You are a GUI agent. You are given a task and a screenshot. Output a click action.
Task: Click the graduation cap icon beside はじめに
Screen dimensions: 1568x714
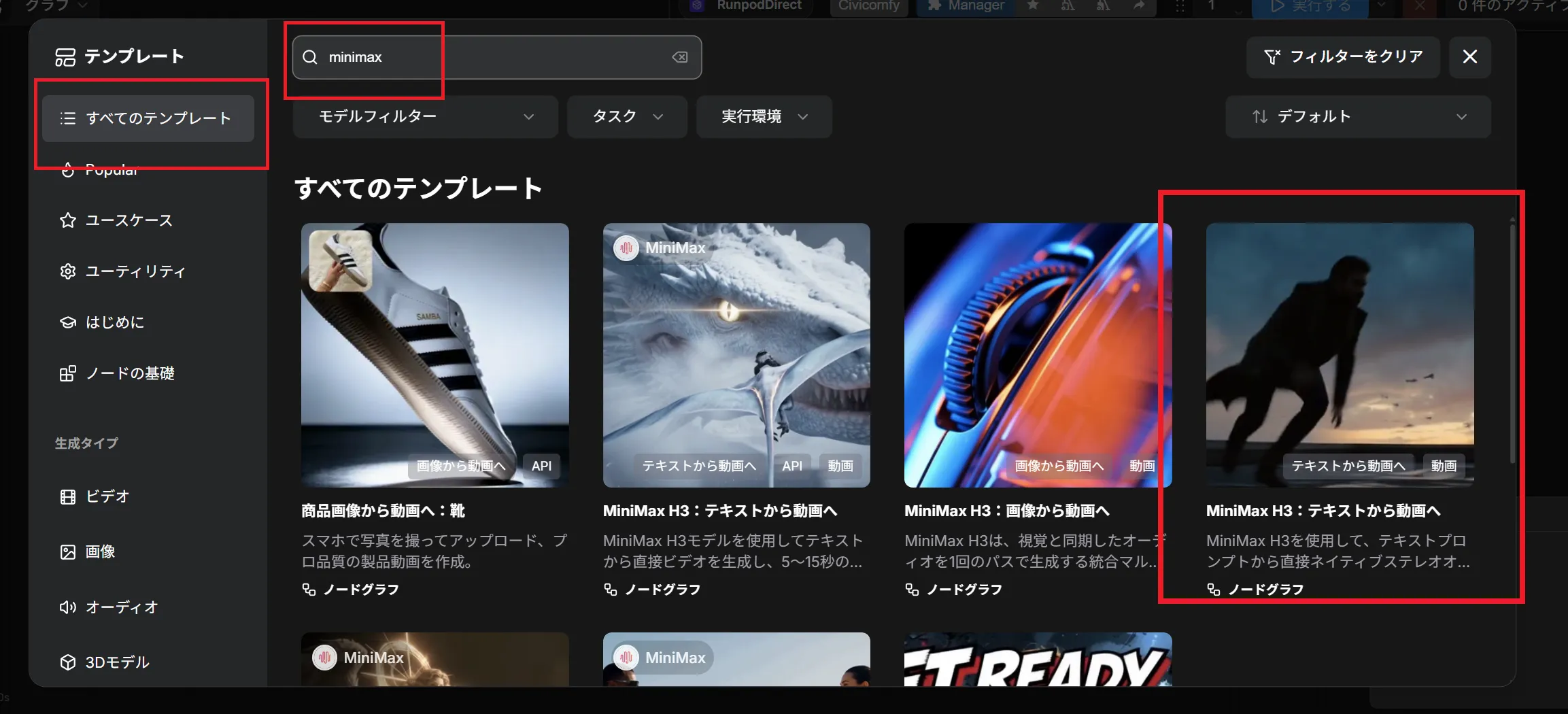pyautogui.click(x=68, y=322)
